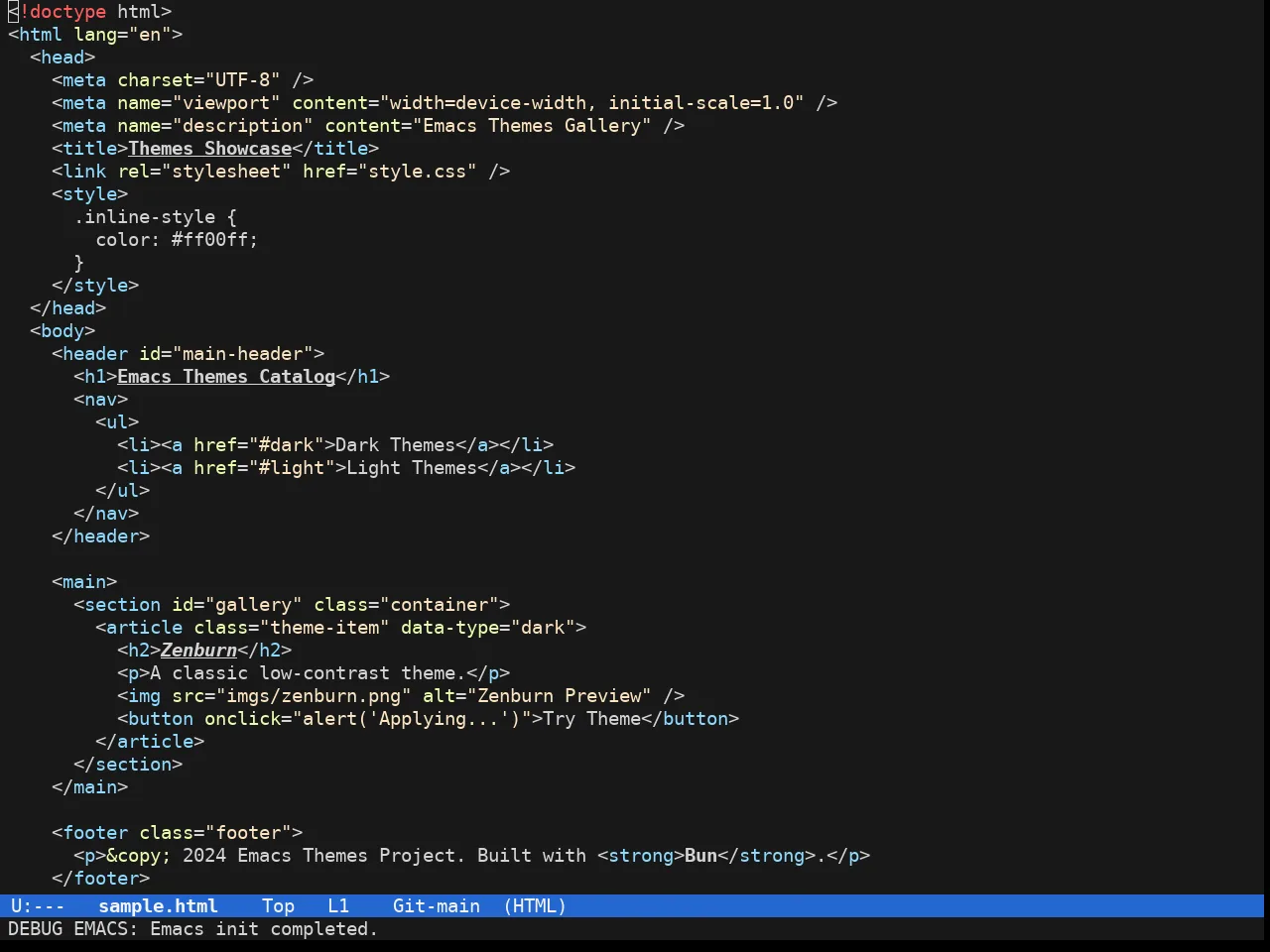Click the opening <main> tag
This screenshot has width=1270, height=952.
84,581
